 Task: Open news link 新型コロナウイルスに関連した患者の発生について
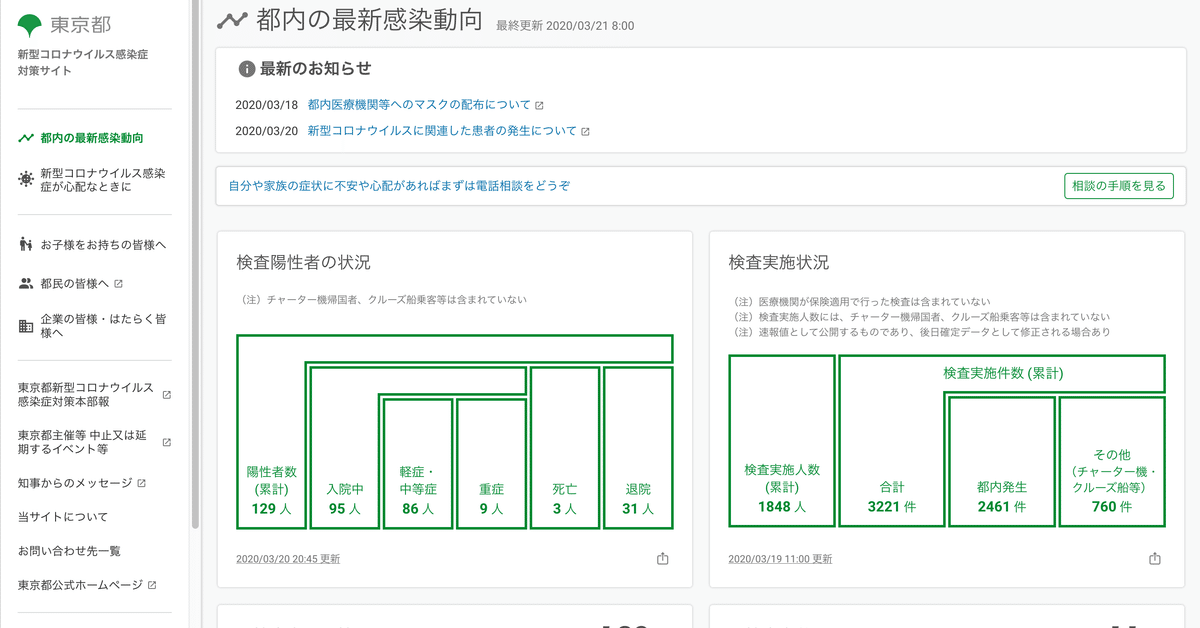442,131
